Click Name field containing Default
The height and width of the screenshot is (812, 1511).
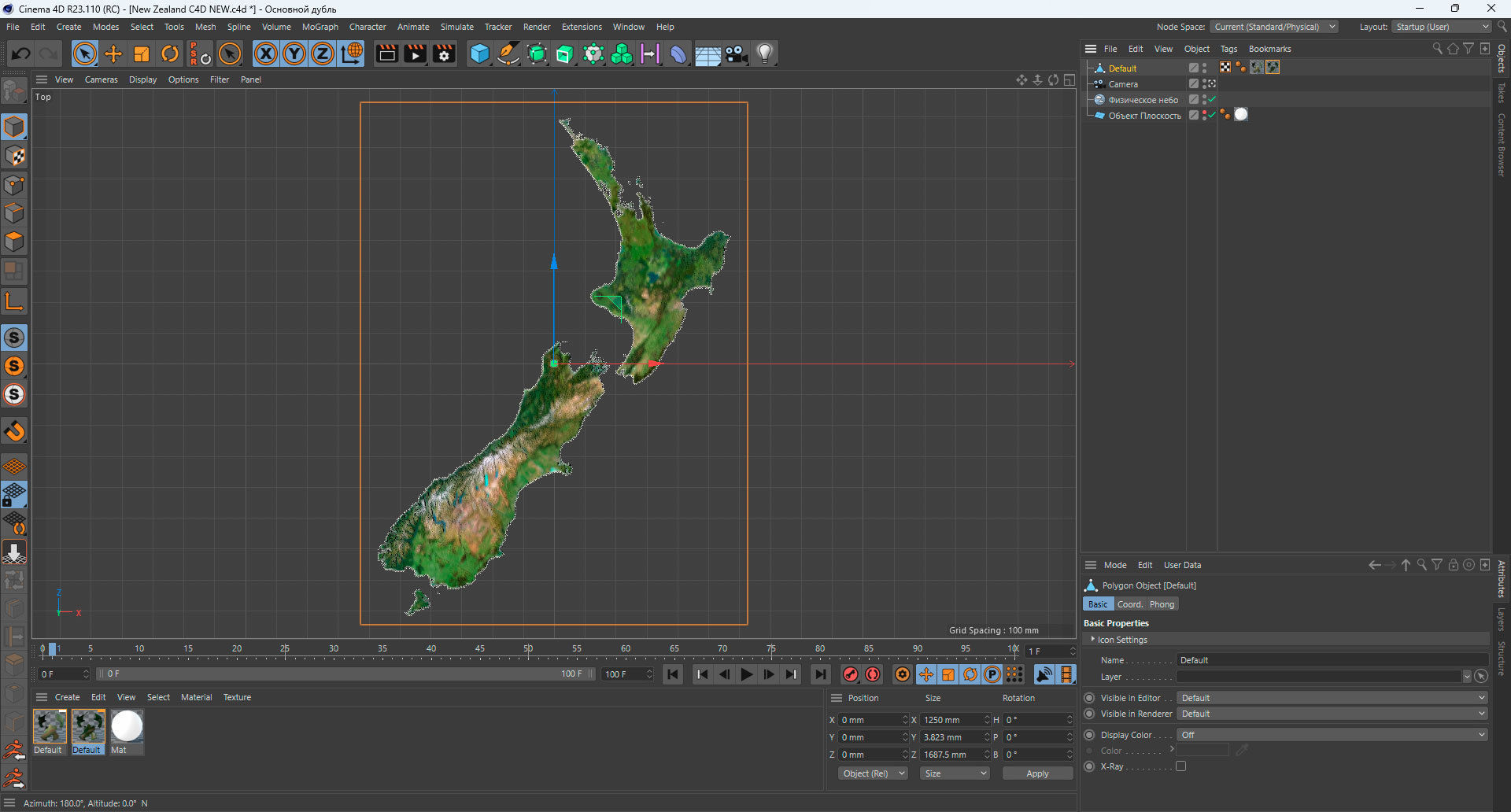point(1331,660)
